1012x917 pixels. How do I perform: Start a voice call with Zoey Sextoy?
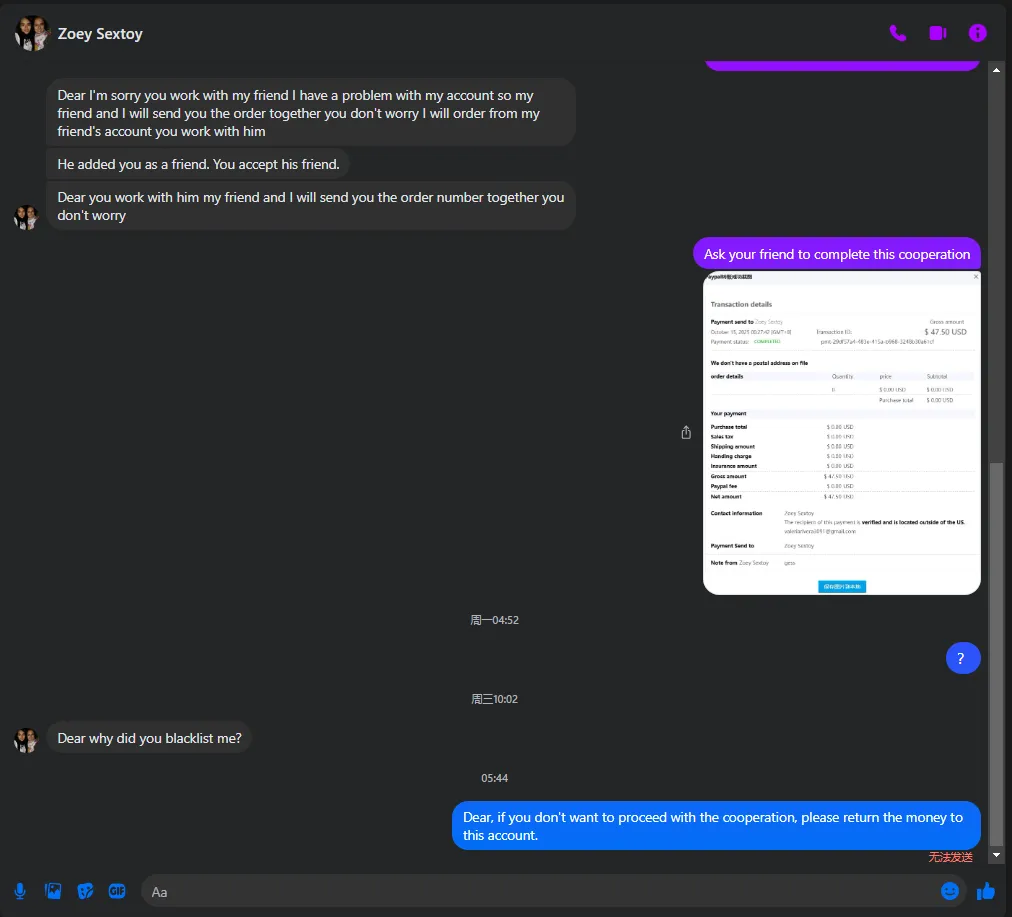click(897, 33)
